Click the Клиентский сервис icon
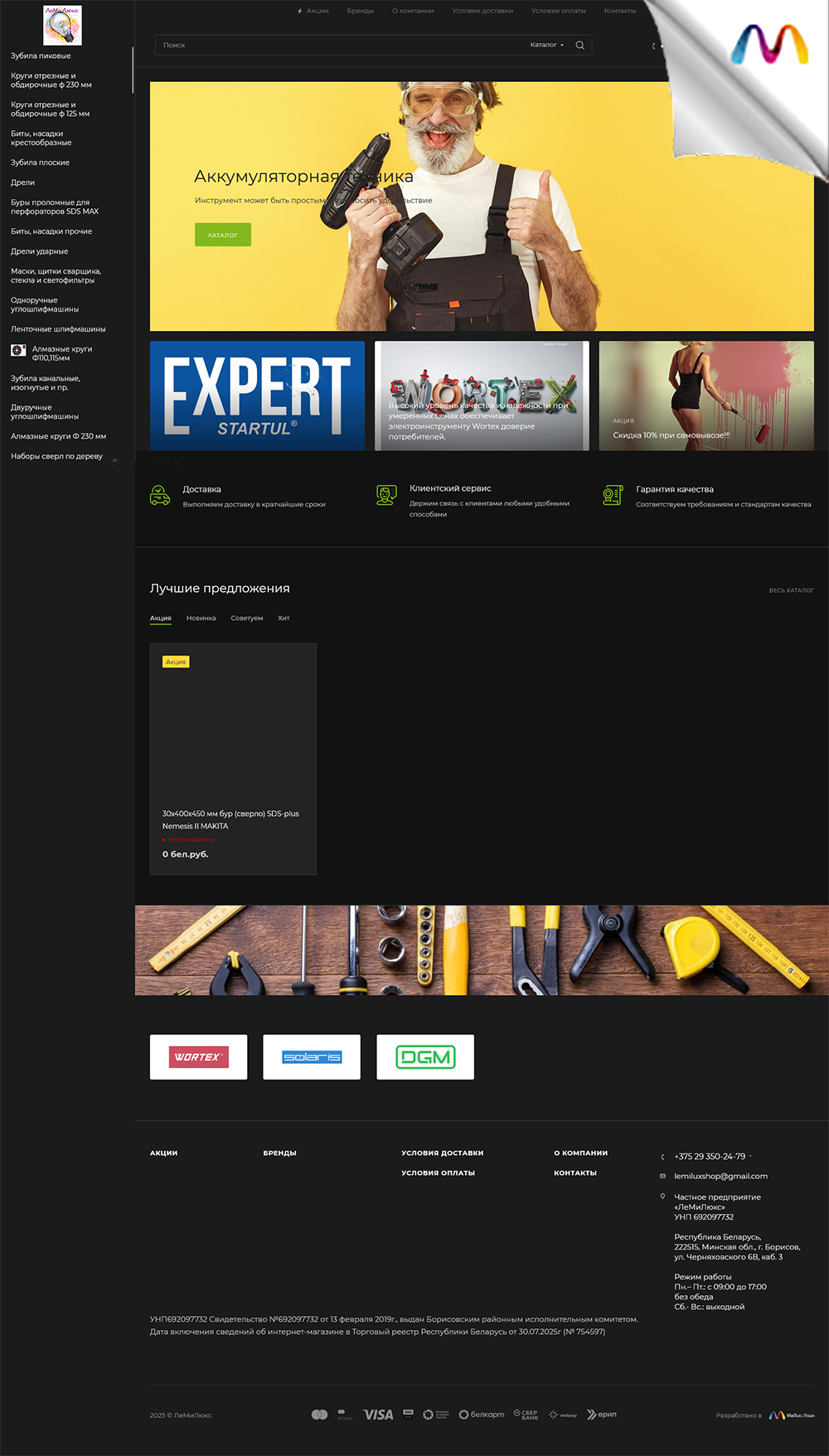Viewport: 829px width, 1456px height. point(386,495)
